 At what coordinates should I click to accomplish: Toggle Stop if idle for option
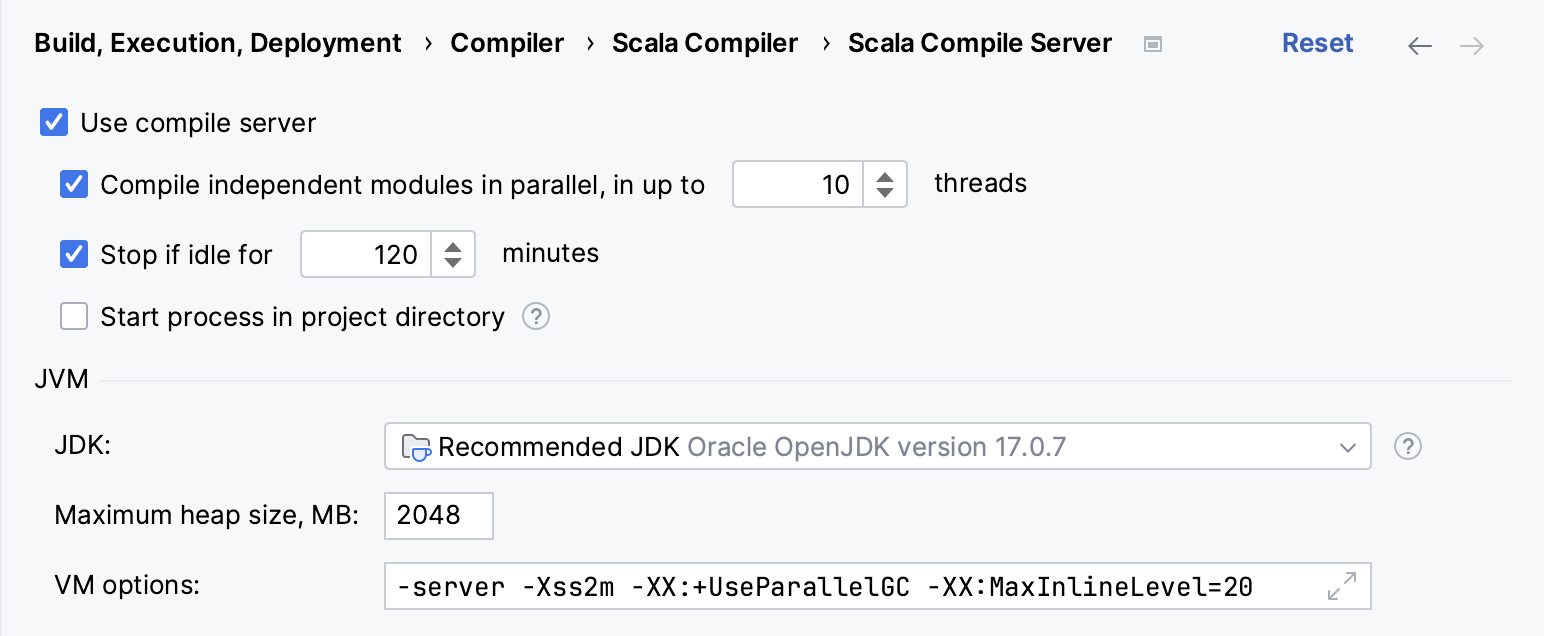coord(74,254)
